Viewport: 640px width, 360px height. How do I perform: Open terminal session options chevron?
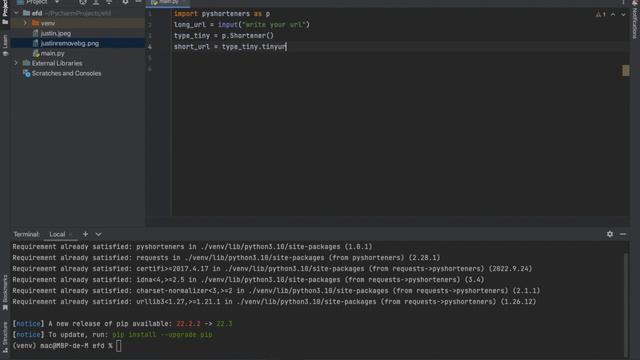tap(98, 234)
